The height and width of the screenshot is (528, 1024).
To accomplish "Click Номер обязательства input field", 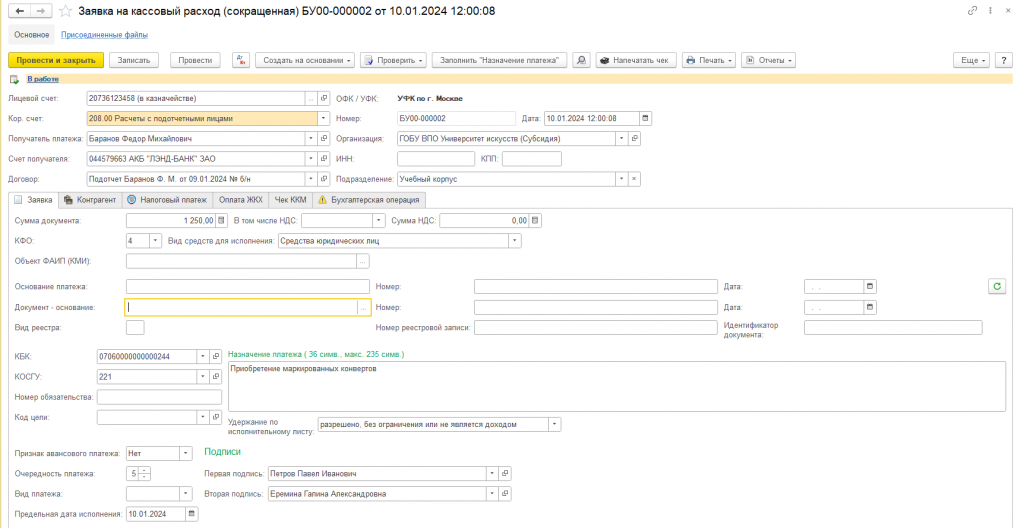I will tap(159, 397).
